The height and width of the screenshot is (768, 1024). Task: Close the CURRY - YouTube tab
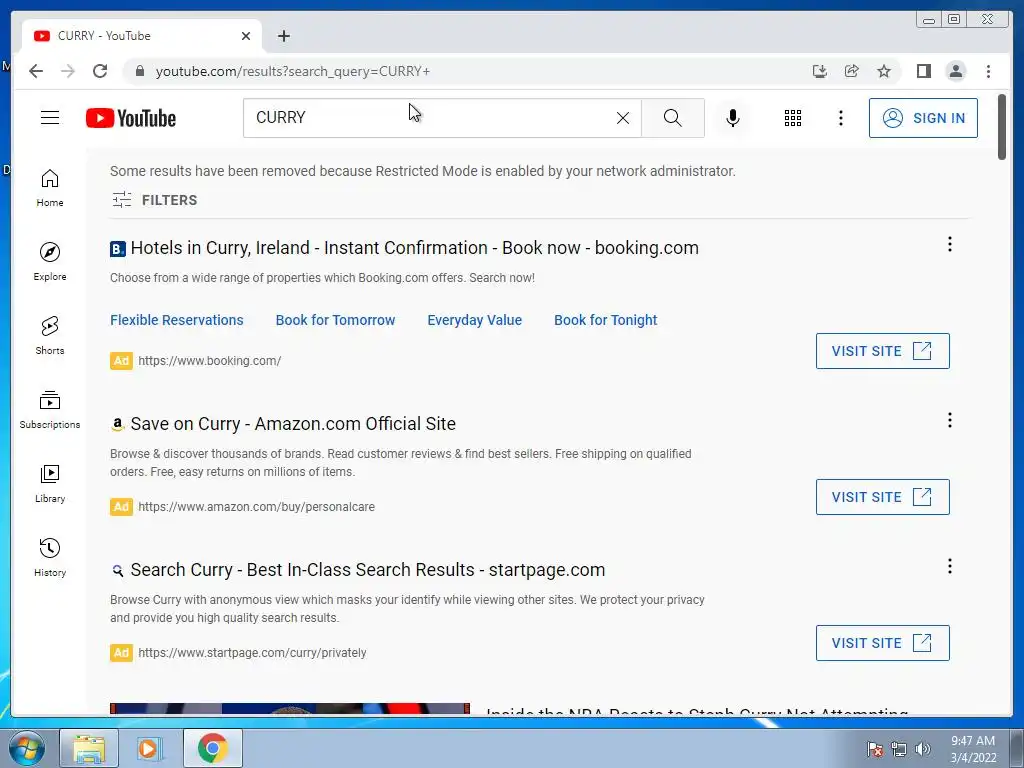[x=246, y=36]
